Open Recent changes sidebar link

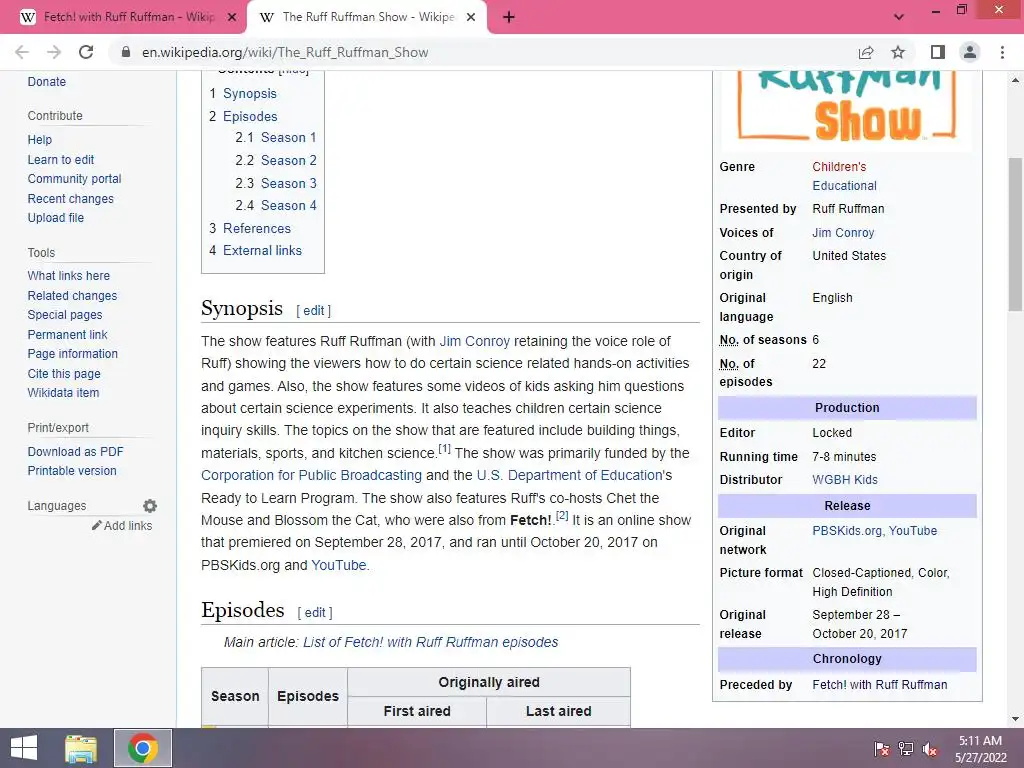(71, 199)
